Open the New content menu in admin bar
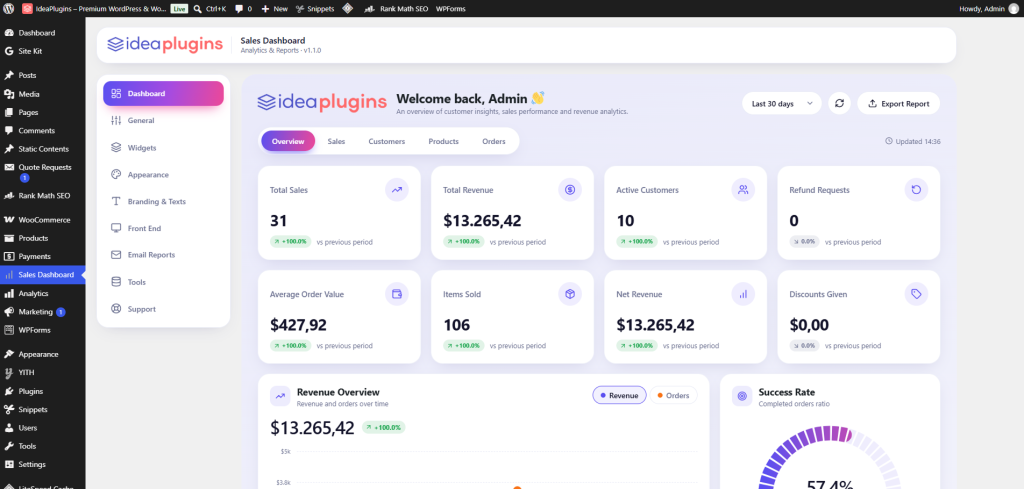 click(274, 9)
